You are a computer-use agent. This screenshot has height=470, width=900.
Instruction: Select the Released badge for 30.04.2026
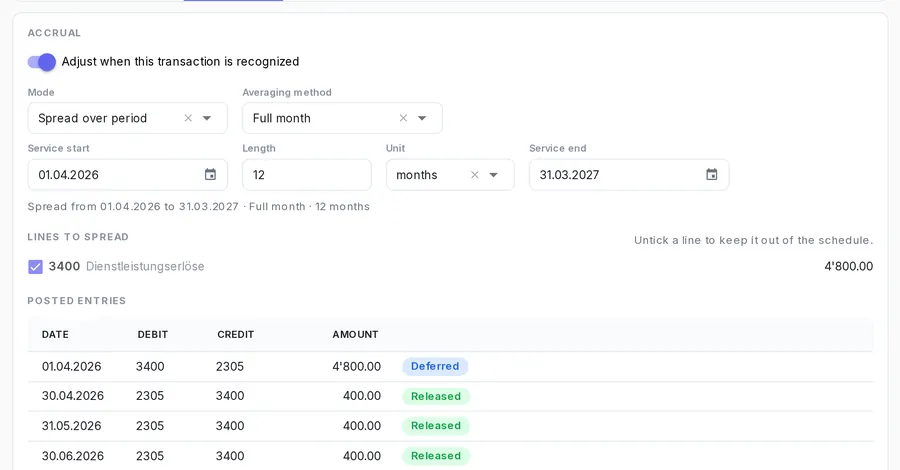coord(436,397)
